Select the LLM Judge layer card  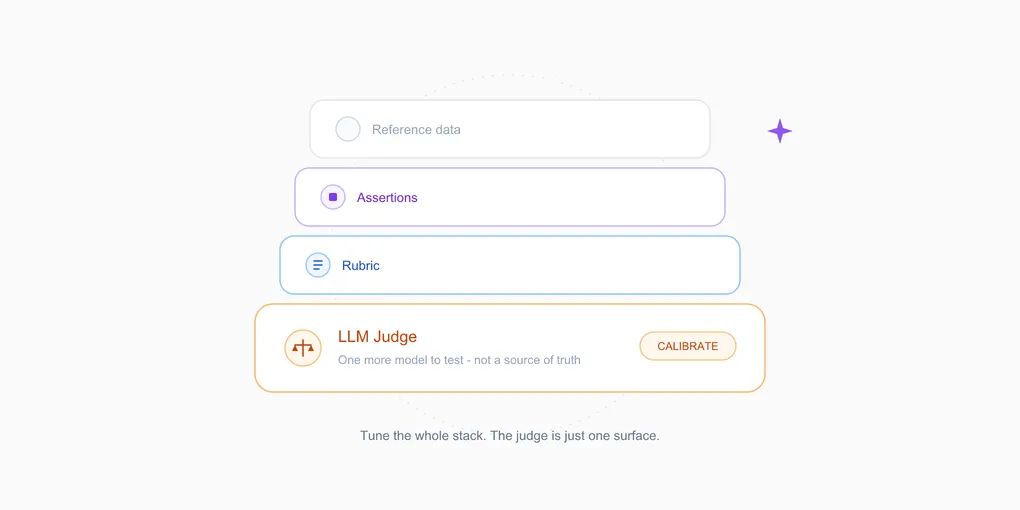coord(510,348)
